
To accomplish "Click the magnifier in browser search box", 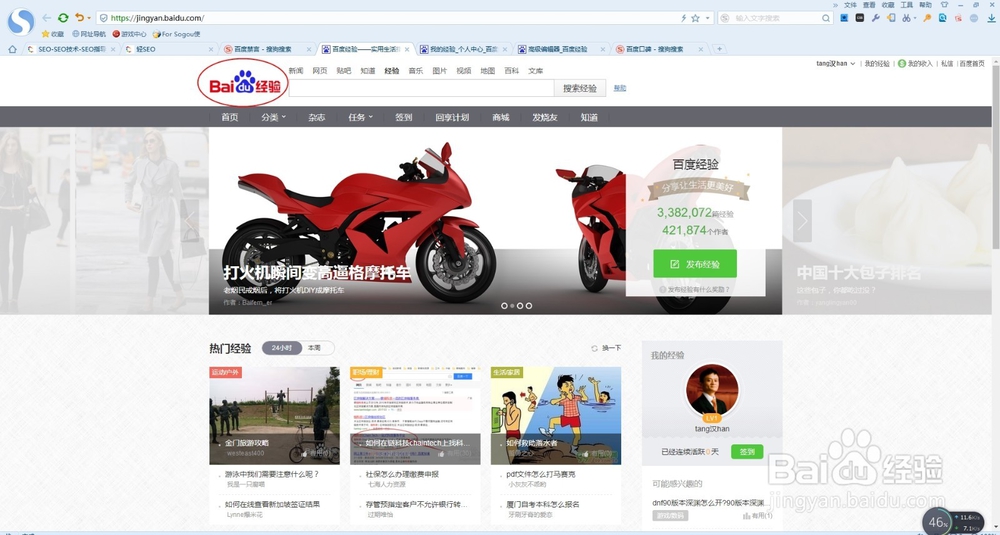I will pyautogui.click(x=827, y=18).
